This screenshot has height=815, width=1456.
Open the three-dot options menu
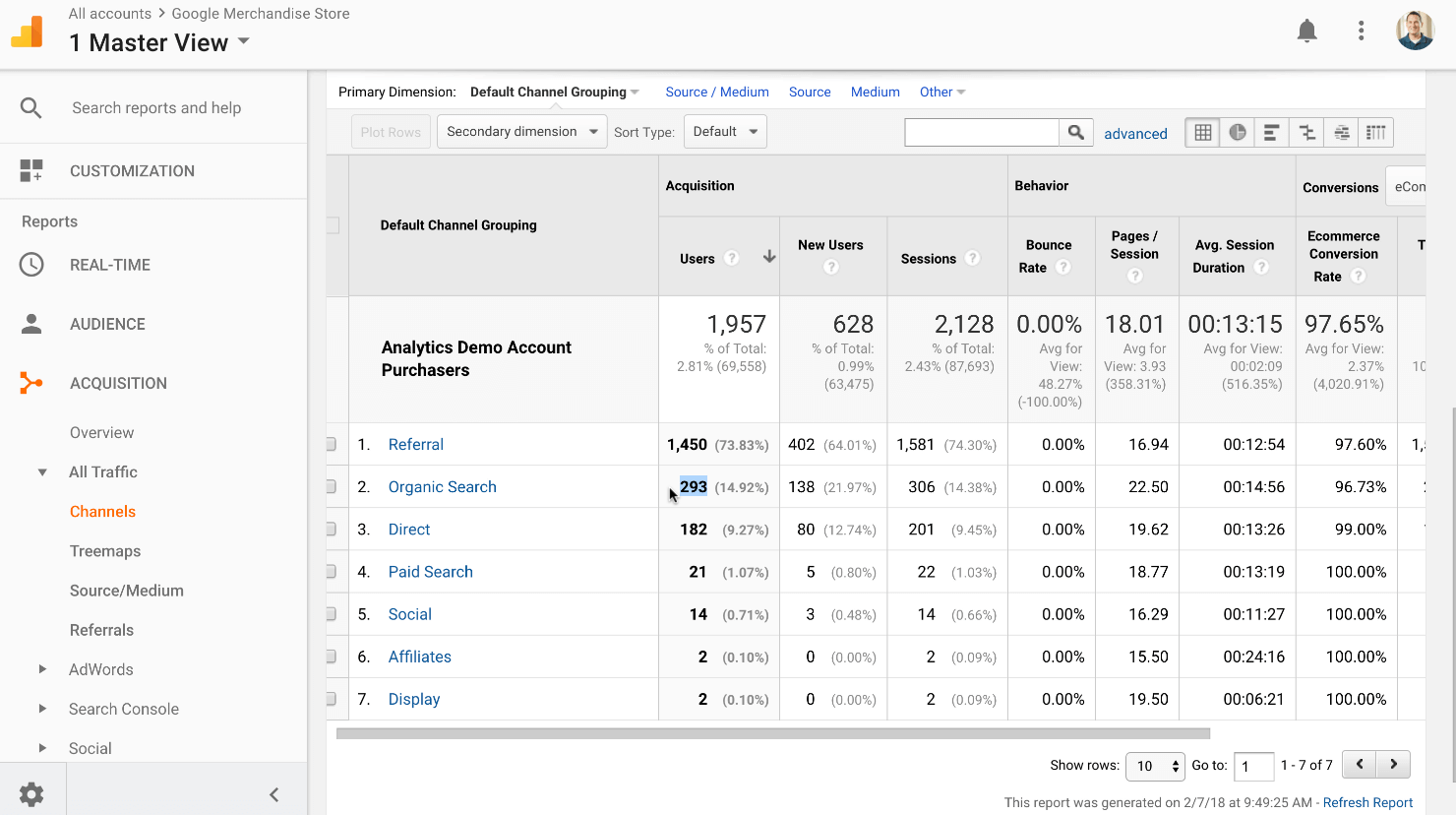tap(1361, 31)
